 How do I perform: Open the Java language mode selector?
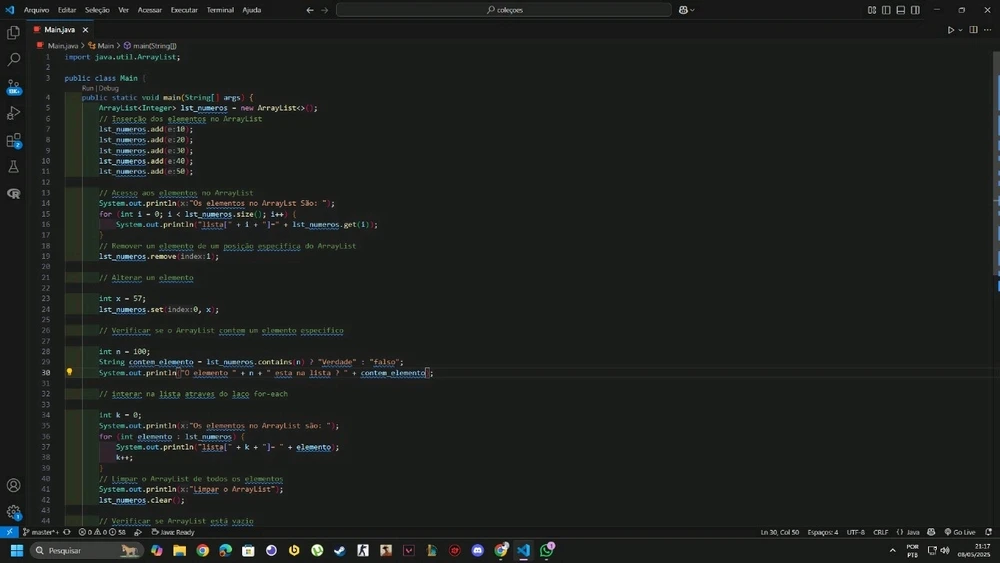909,532
